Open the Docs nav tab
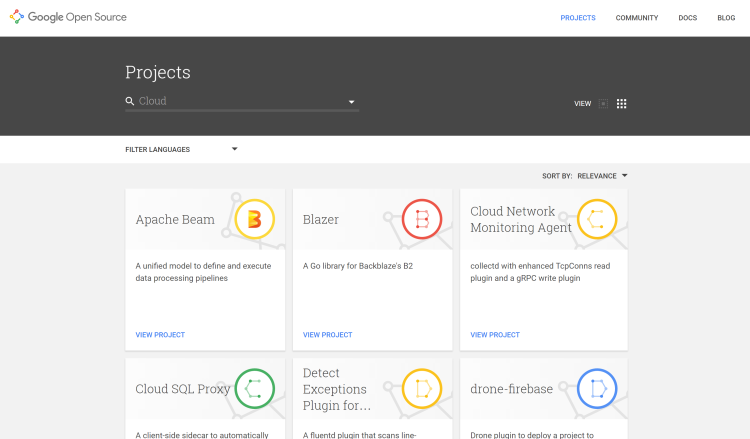 click(687, 18)
